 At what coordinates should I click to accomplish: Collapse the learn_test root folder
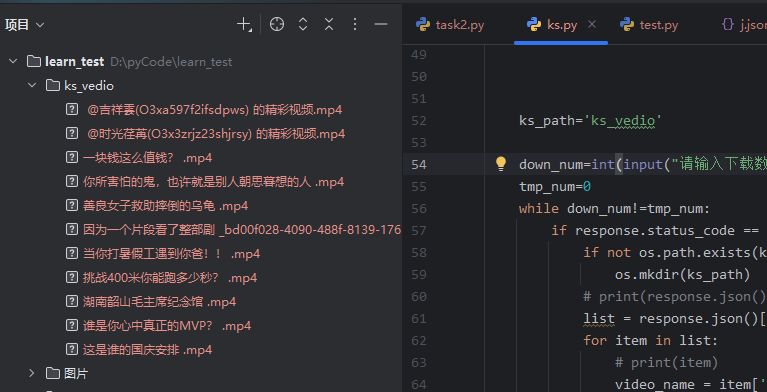coord(13,62)
